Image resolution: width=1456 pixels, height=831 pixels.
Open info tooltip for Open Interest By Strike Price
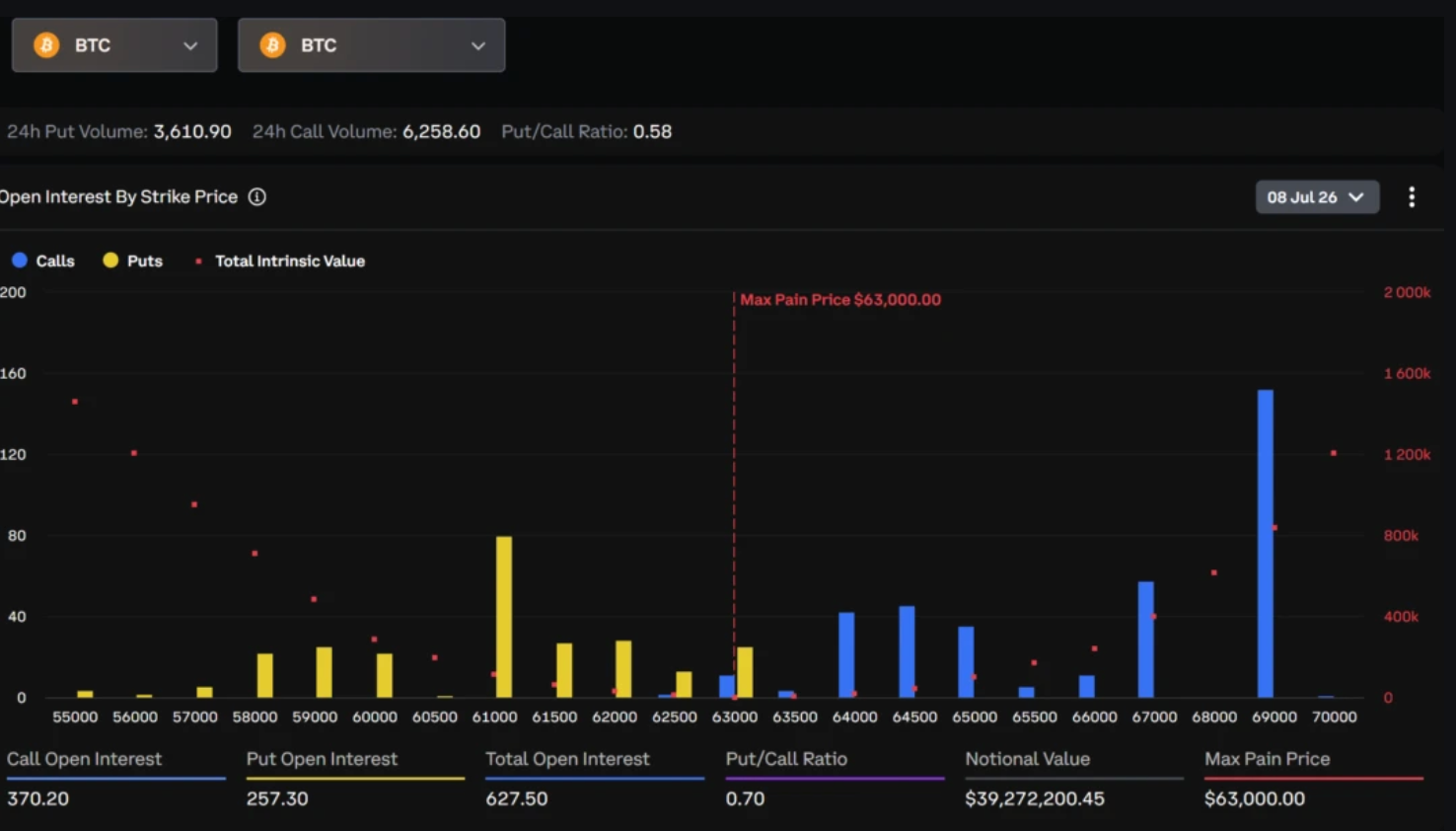point(257,196)
